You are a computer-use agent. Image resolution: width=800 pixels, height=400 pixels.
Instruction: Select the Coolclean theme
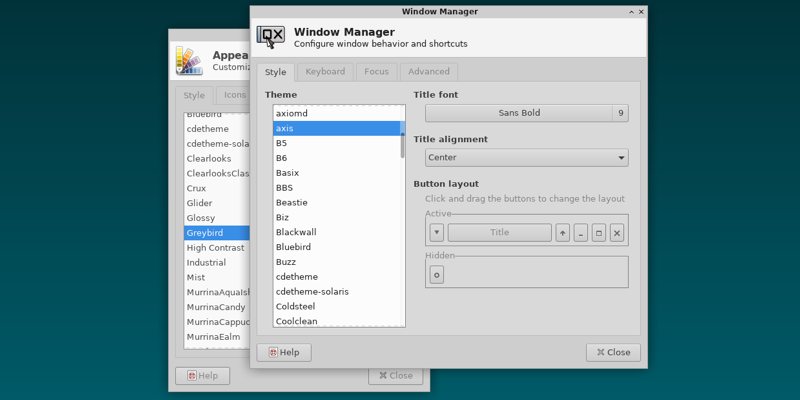[x=337, y=321]
